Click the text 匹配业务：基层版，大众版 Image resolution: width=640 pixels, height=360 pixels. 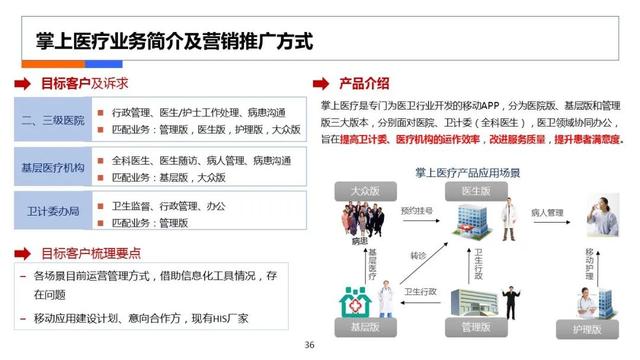(x=169, y=178)
